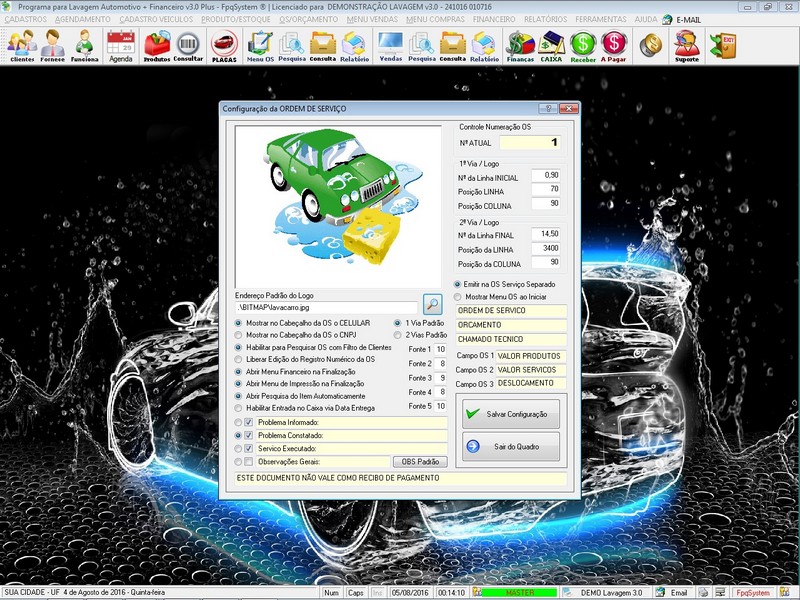Open the FINANCEIRO menu
This screenshot has width=800, height=600.
click(494, 19)
